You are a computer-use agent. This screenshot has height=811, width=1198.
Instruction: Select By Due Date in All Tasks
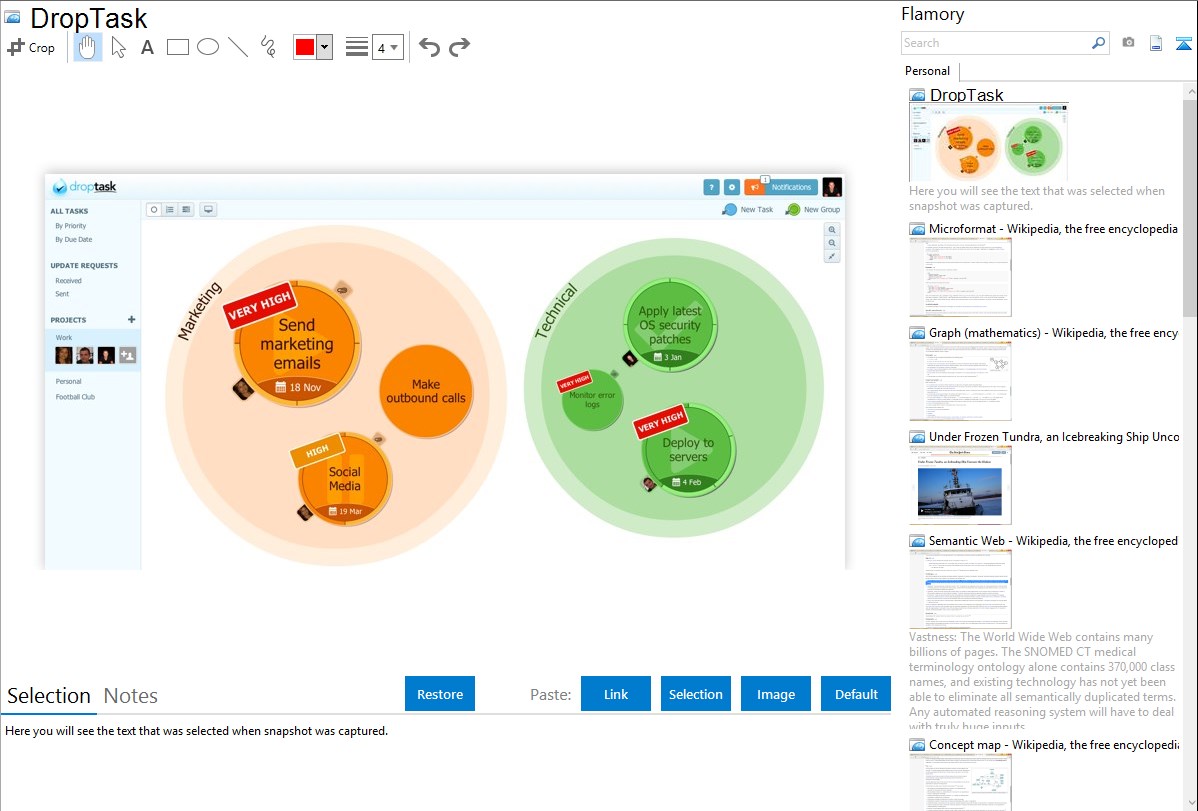(73, 240)
